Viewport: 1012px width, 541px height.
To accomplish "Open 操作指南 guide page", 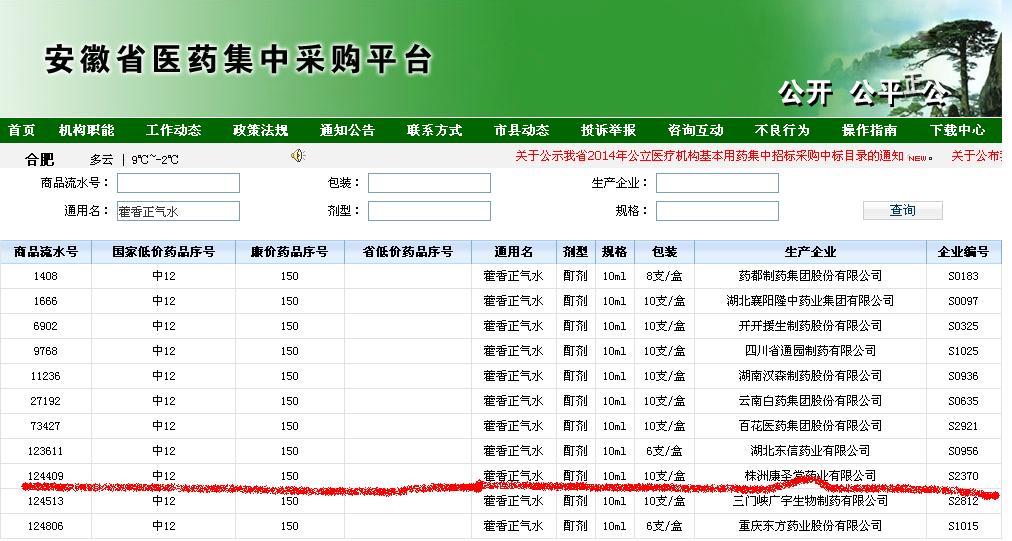I will pos(869,130).
